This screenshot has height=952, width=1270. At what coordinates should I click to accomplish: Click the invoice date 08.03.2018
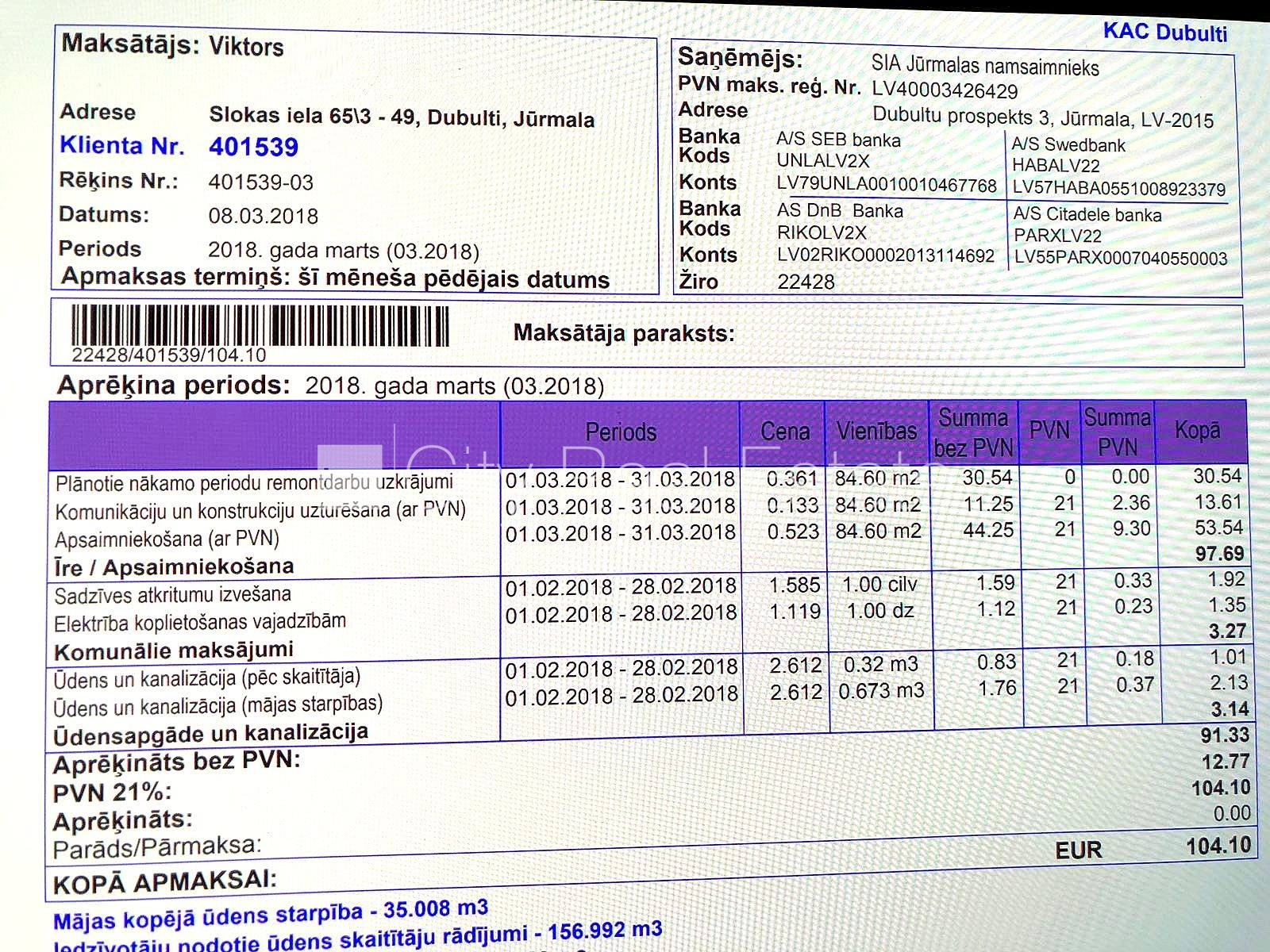263,216
